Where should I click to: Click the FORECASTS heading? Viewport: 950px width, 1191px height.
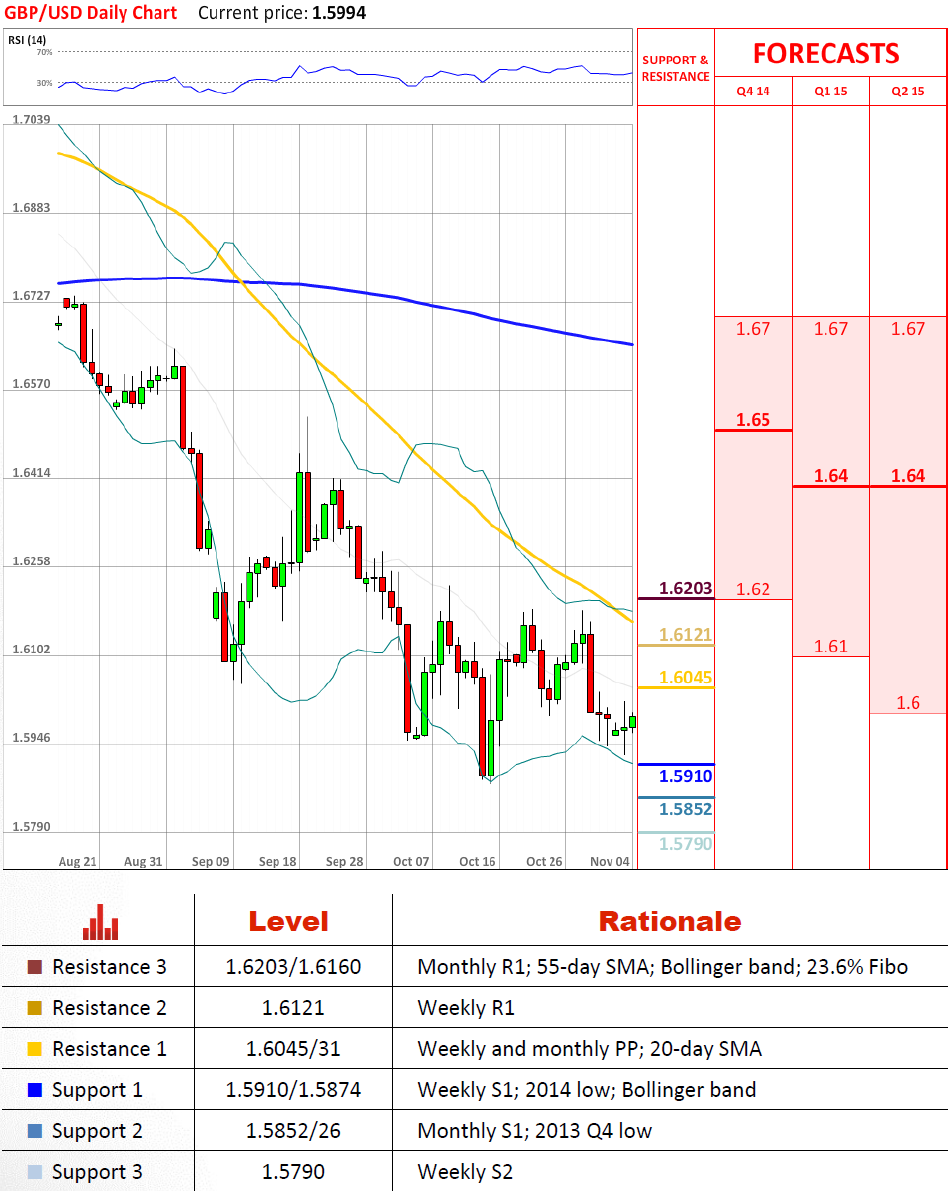click(826, 53)
